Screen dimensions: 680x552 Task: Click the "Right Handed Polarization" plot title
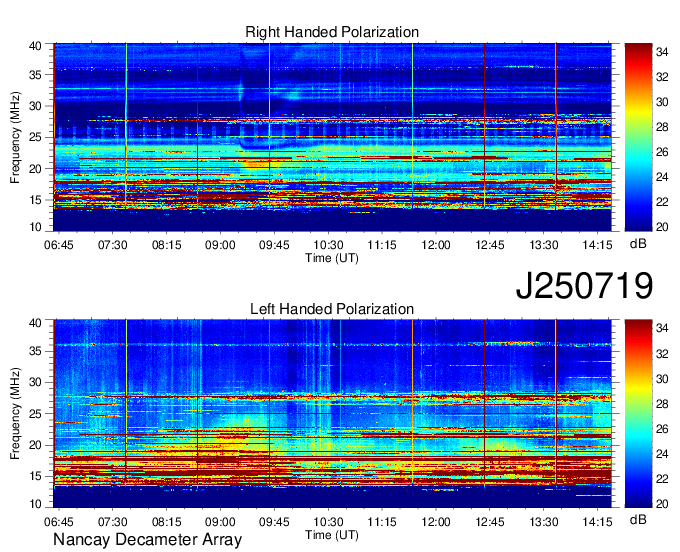[x=332, y=32]
